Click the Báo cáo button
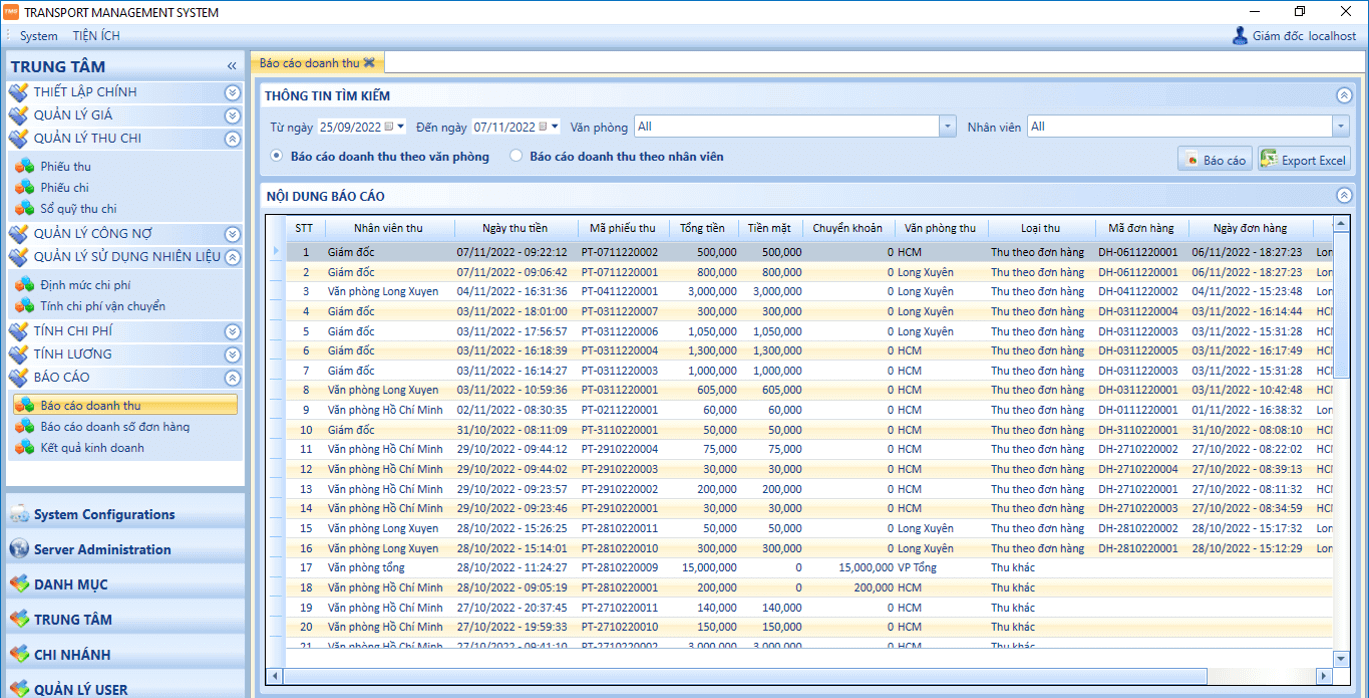The width and height of the screenshot is (1369, 698). coord(1215,160)
